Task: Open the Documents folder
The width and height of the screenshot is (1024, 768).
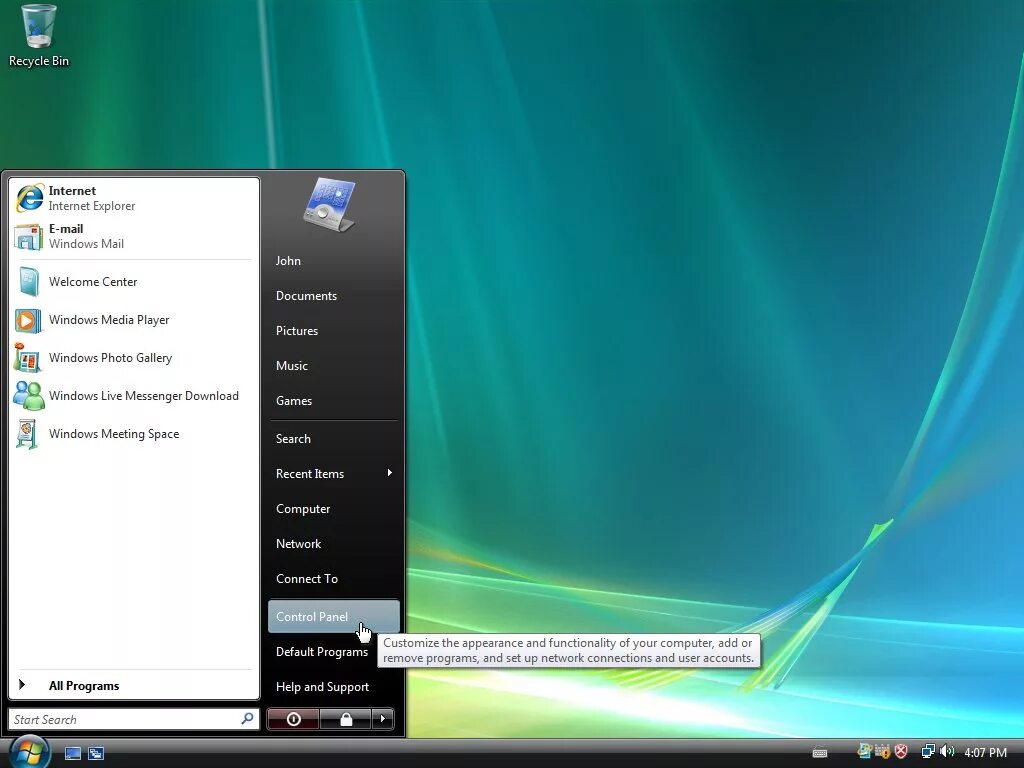Action: [x=333, y=296]
